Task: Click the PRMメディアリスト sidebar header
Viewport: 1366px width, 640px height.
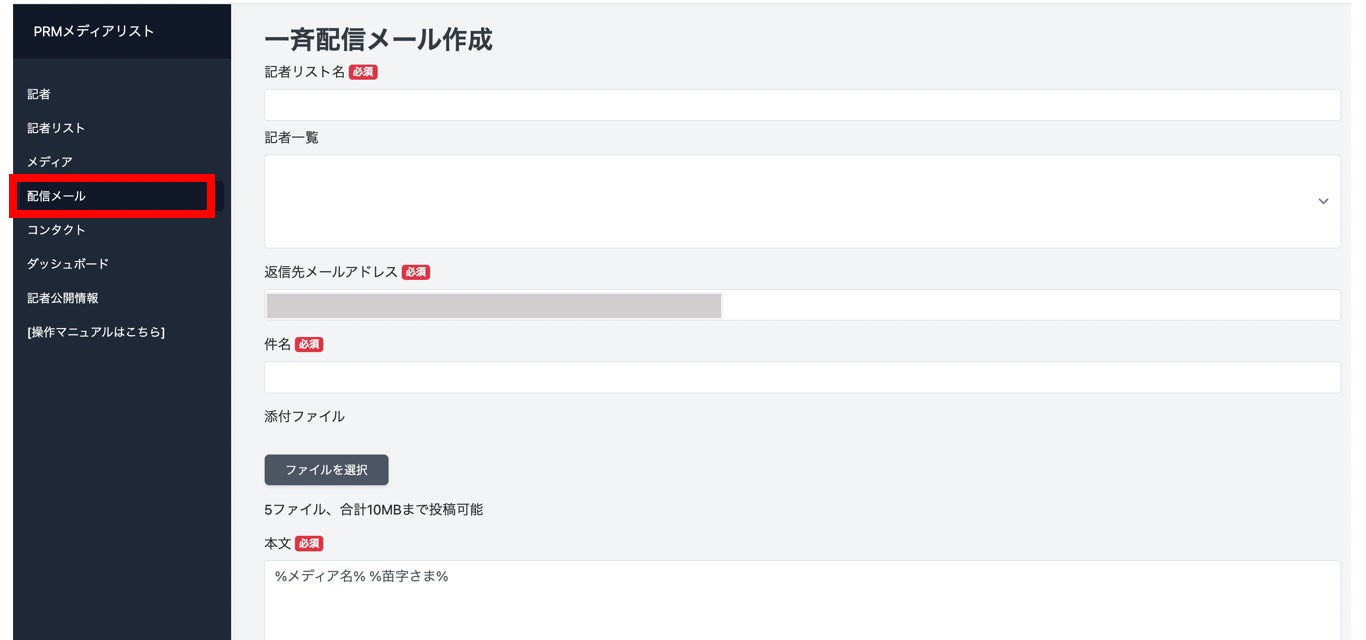Action: 94,31
